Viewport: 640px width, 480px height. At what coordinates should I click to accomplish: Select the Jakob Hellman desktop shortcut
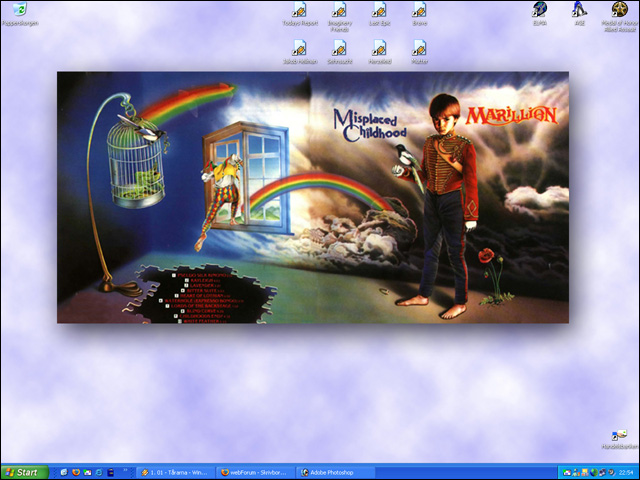coord(300,52)
